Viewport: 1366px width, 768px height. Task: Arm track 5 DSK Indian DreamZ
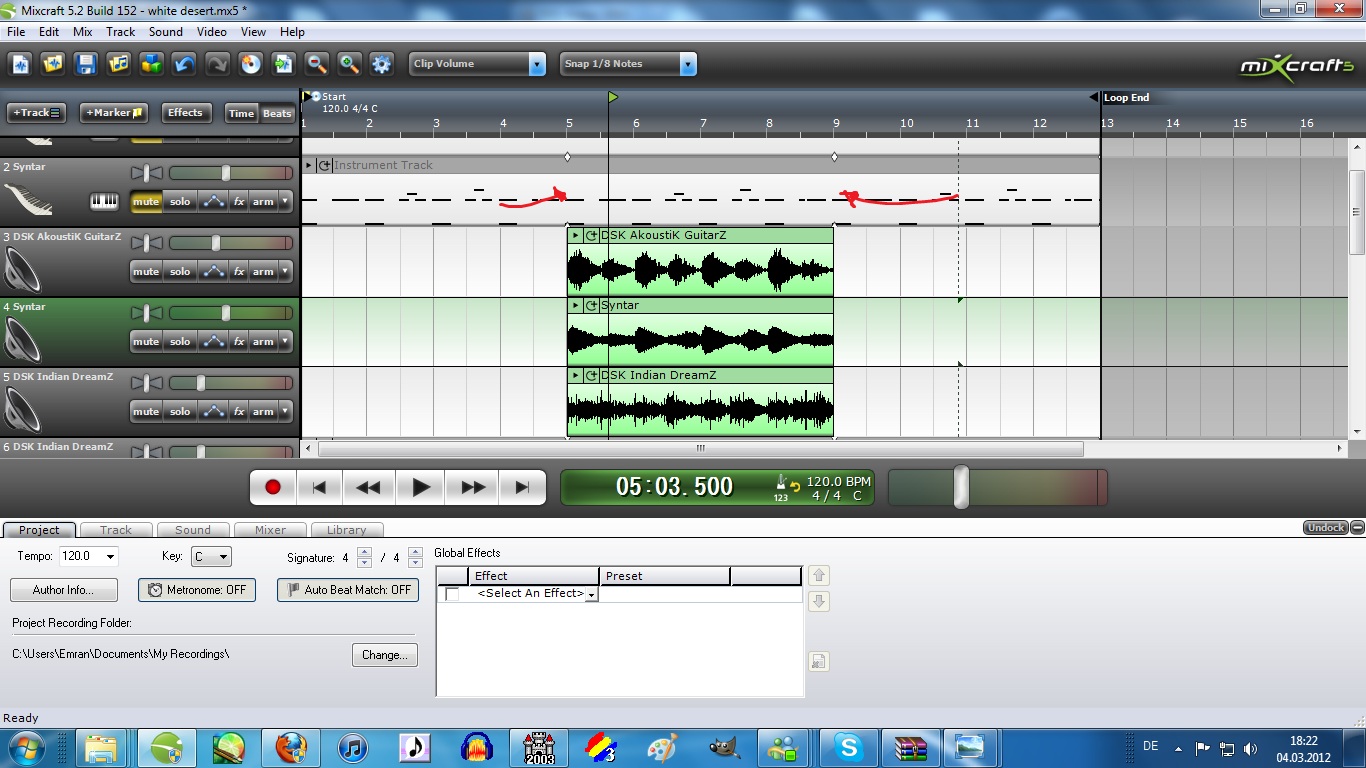point(263,412)
